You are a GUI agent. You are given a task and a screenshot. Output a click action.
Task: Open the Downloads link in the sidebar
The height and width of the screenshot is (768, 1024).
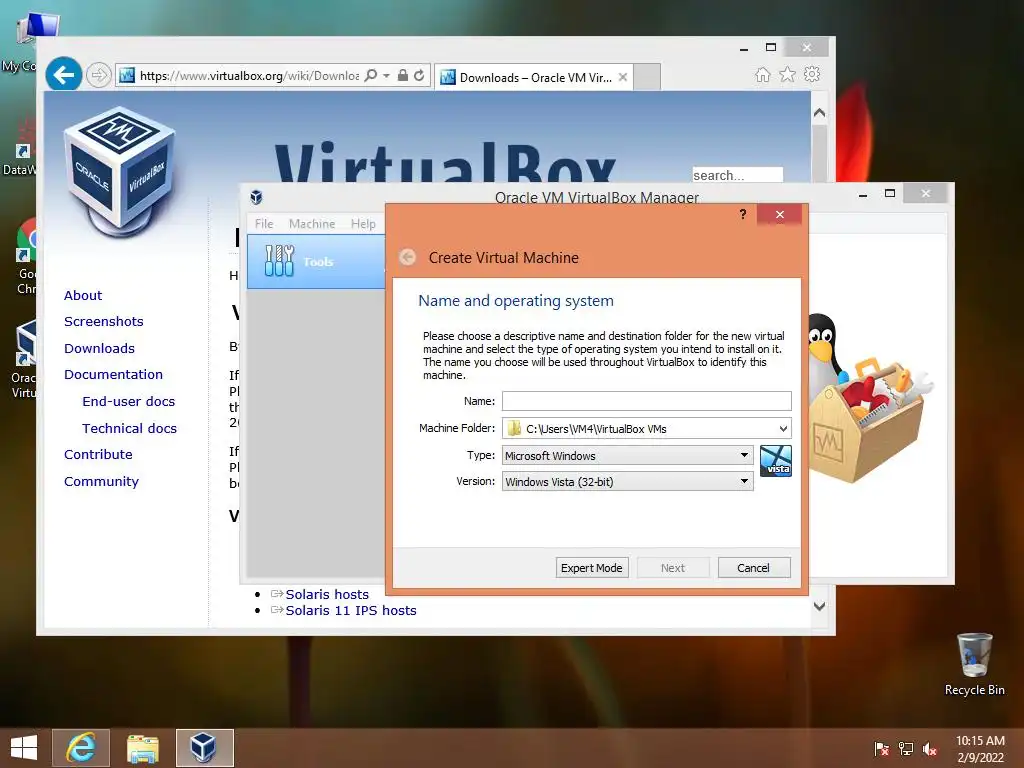point(99,348)
